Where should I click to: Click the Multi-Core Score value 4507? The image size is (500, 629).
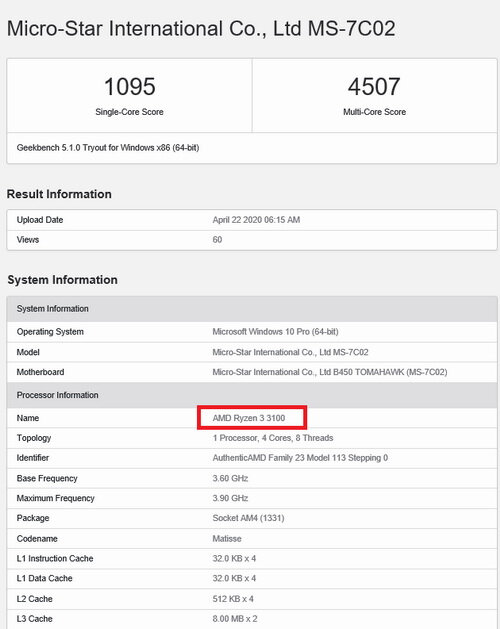point(374,87)
